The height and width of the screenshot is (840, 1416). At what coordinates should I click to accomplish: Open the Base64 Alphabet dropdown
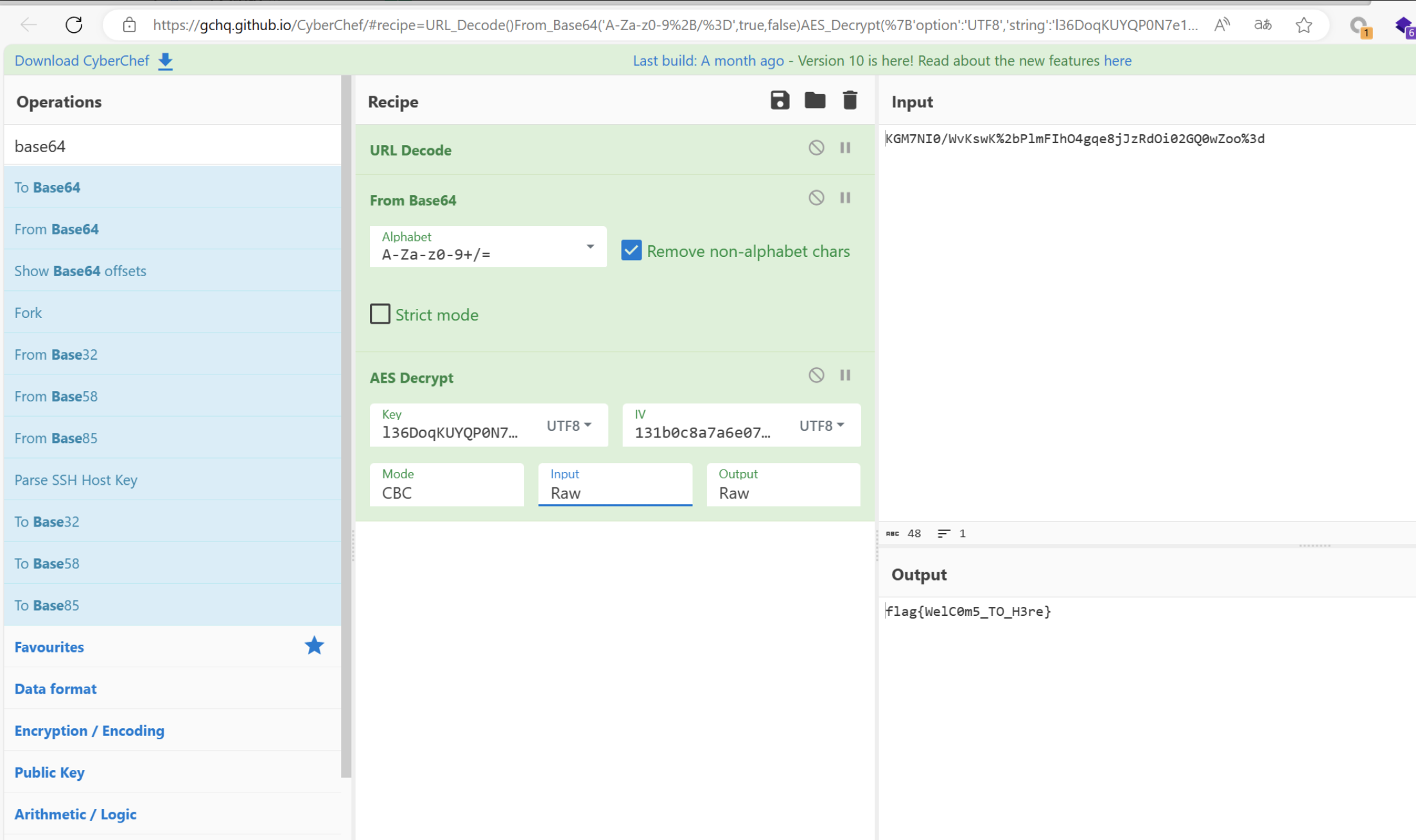point(590,247)
